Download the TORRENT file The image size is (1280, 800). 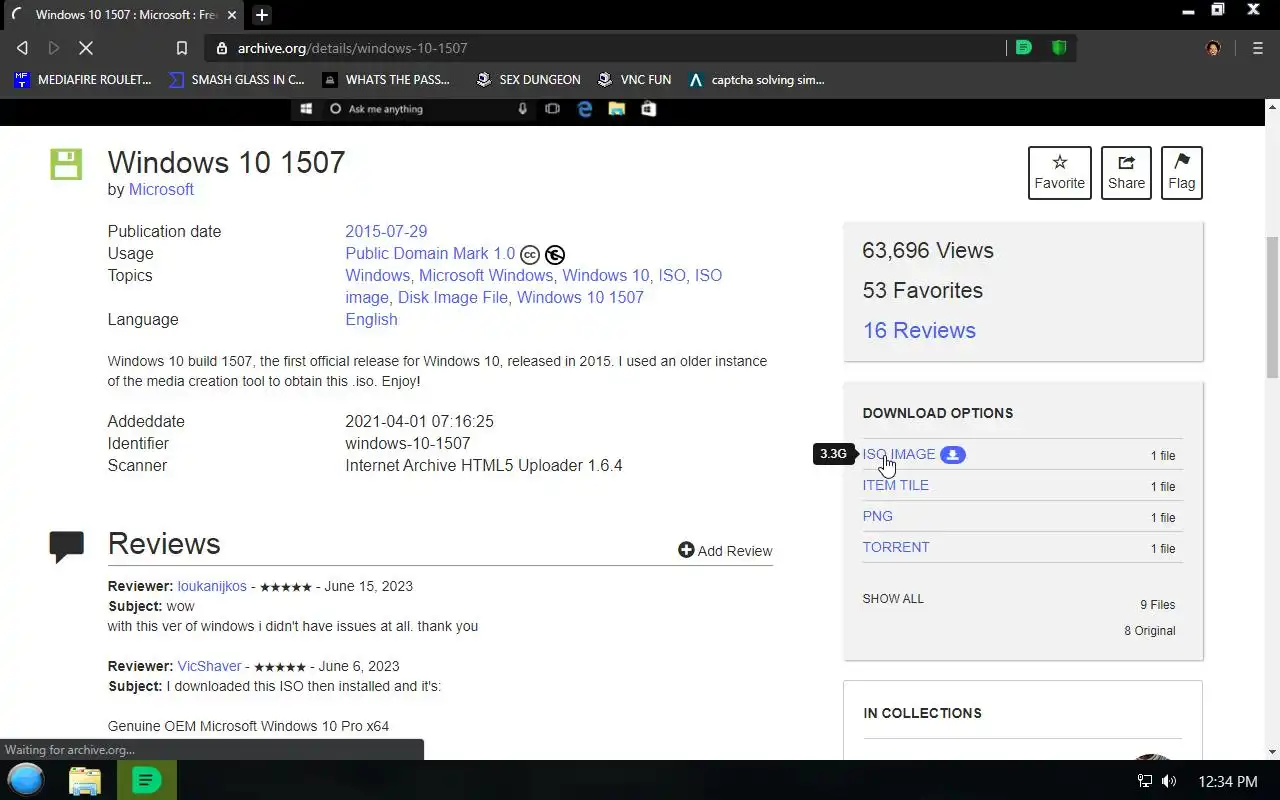[x=896, y=547]
